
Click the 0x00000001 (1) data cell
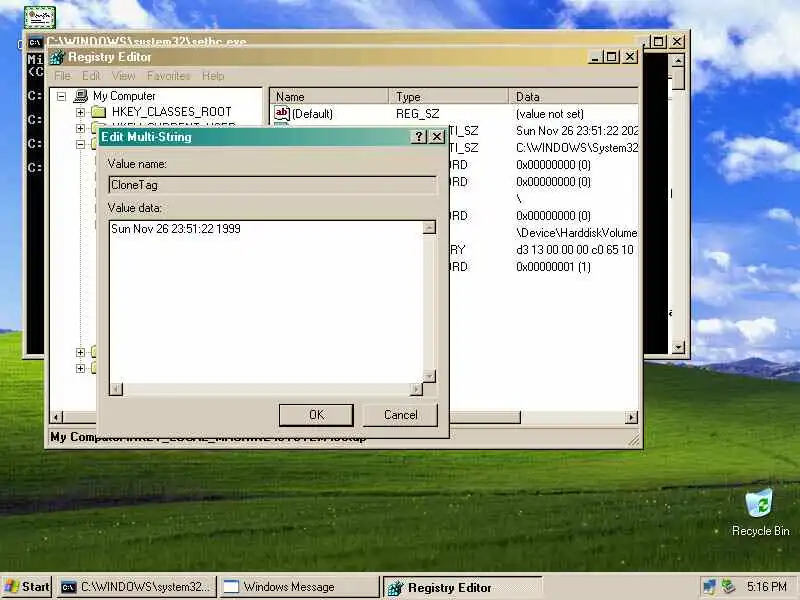553,266
